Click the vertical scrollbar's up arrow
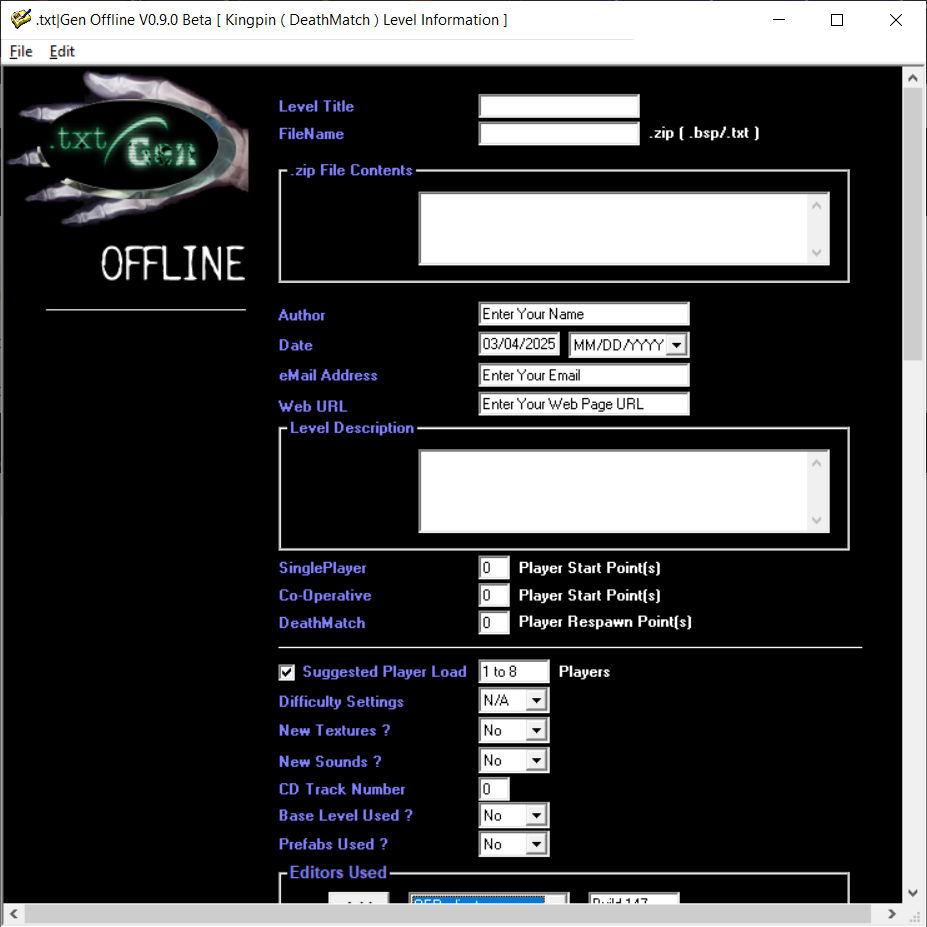 tap(912, 78)
